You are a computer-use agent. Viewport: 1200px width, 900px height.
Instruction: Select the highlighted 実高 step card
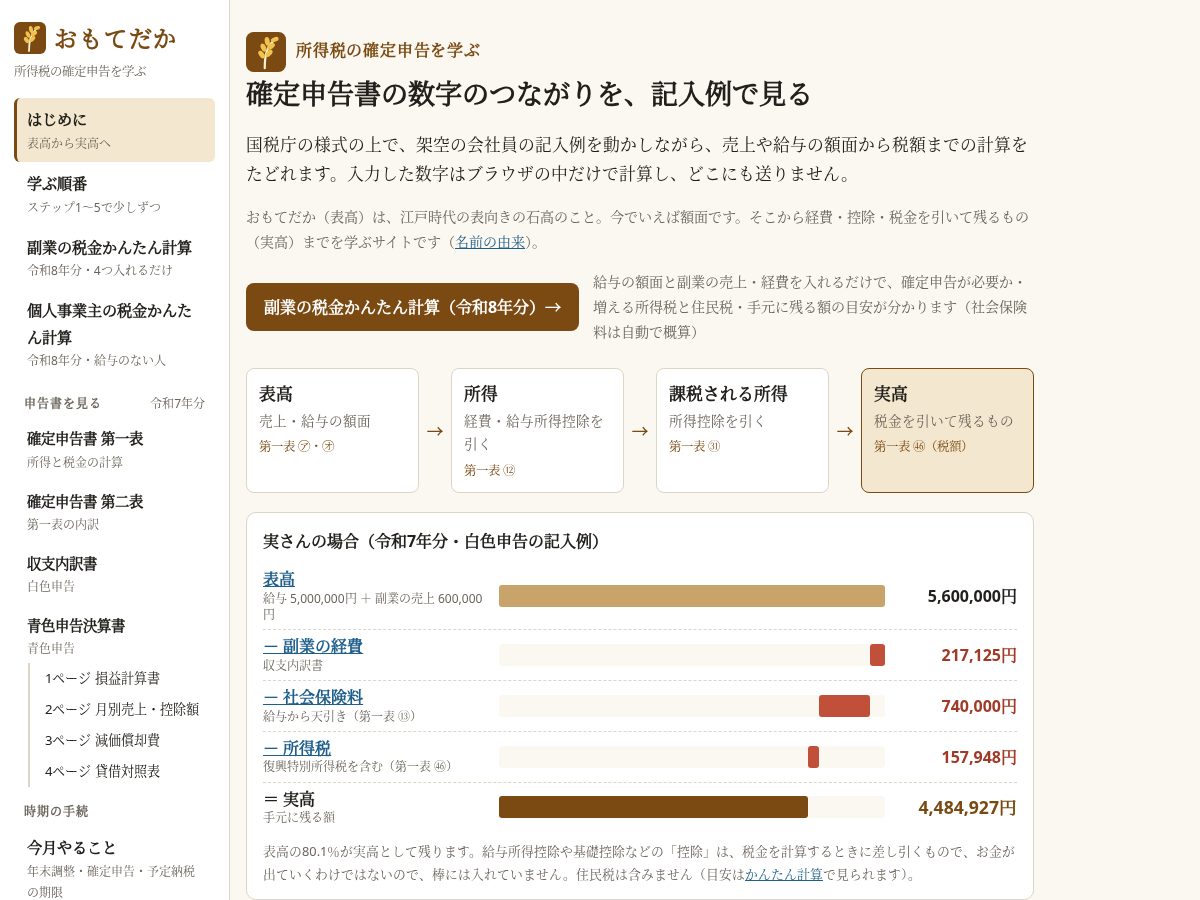[947, 430]
